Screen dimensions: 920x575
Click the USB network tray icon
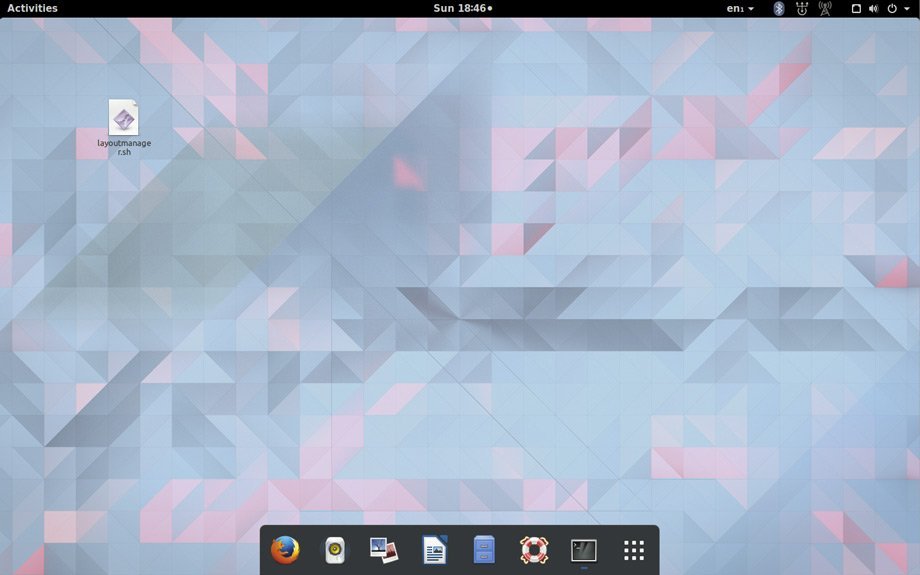[802, 8]
